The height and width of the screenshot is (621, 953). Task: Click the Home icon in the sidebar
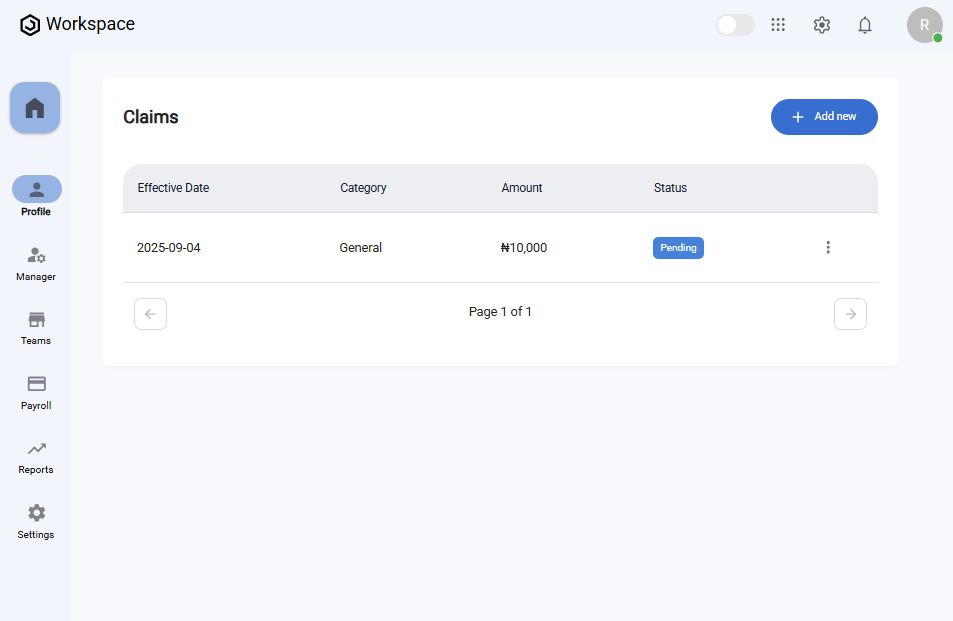(x=35, y=108)
